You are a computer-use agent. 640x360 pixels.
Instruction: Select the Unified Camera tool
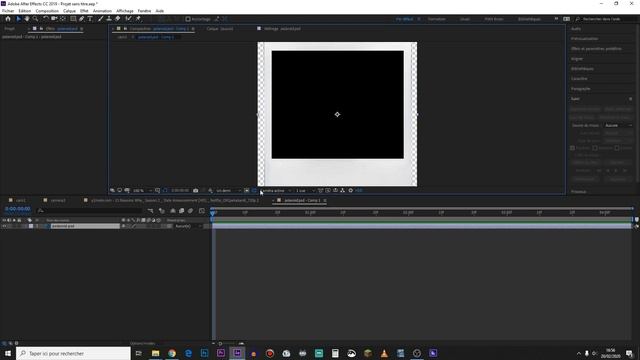click(x=54, y=19)
